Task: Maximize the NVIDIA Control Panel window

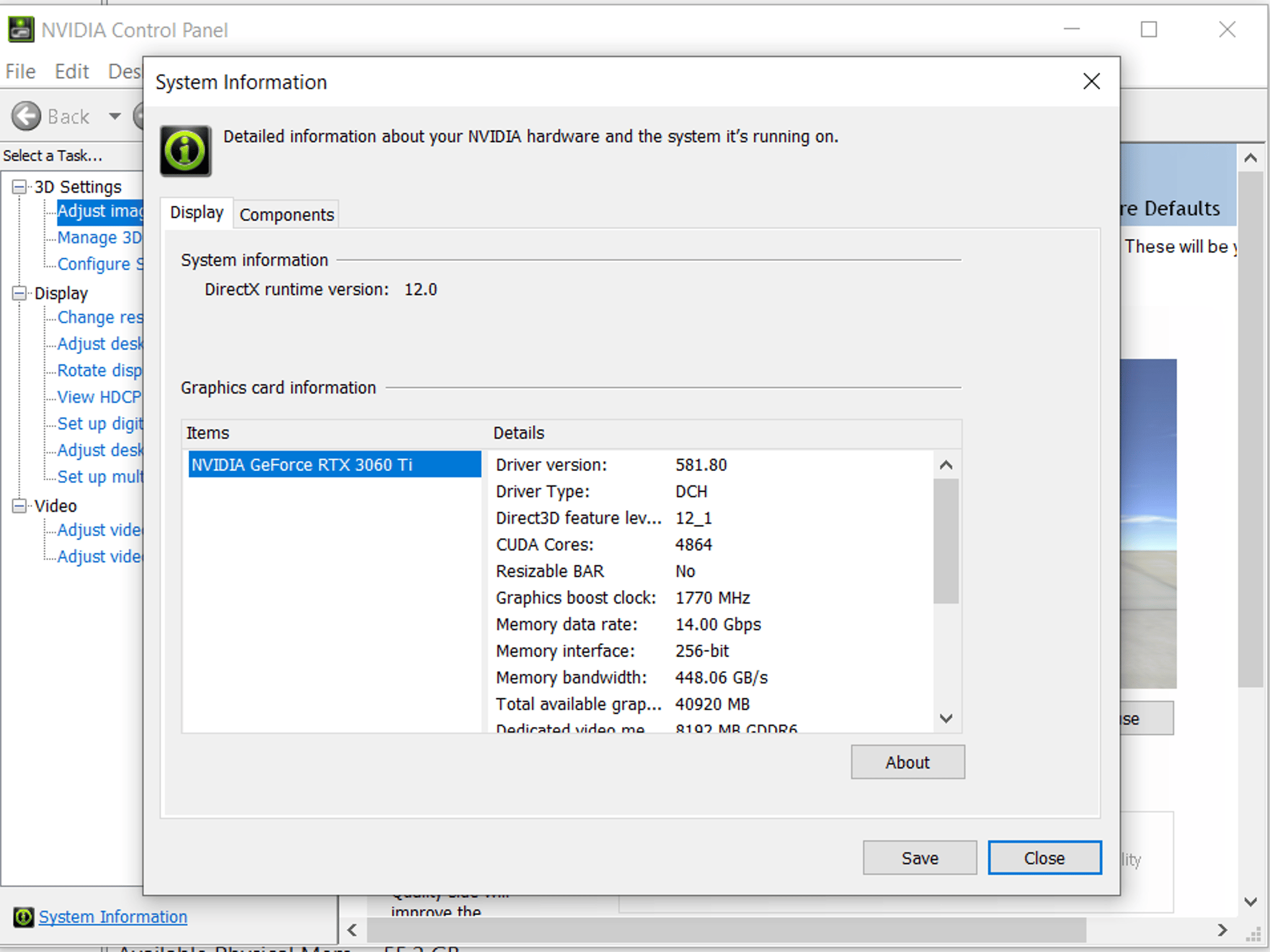Action: point(1148,29)
